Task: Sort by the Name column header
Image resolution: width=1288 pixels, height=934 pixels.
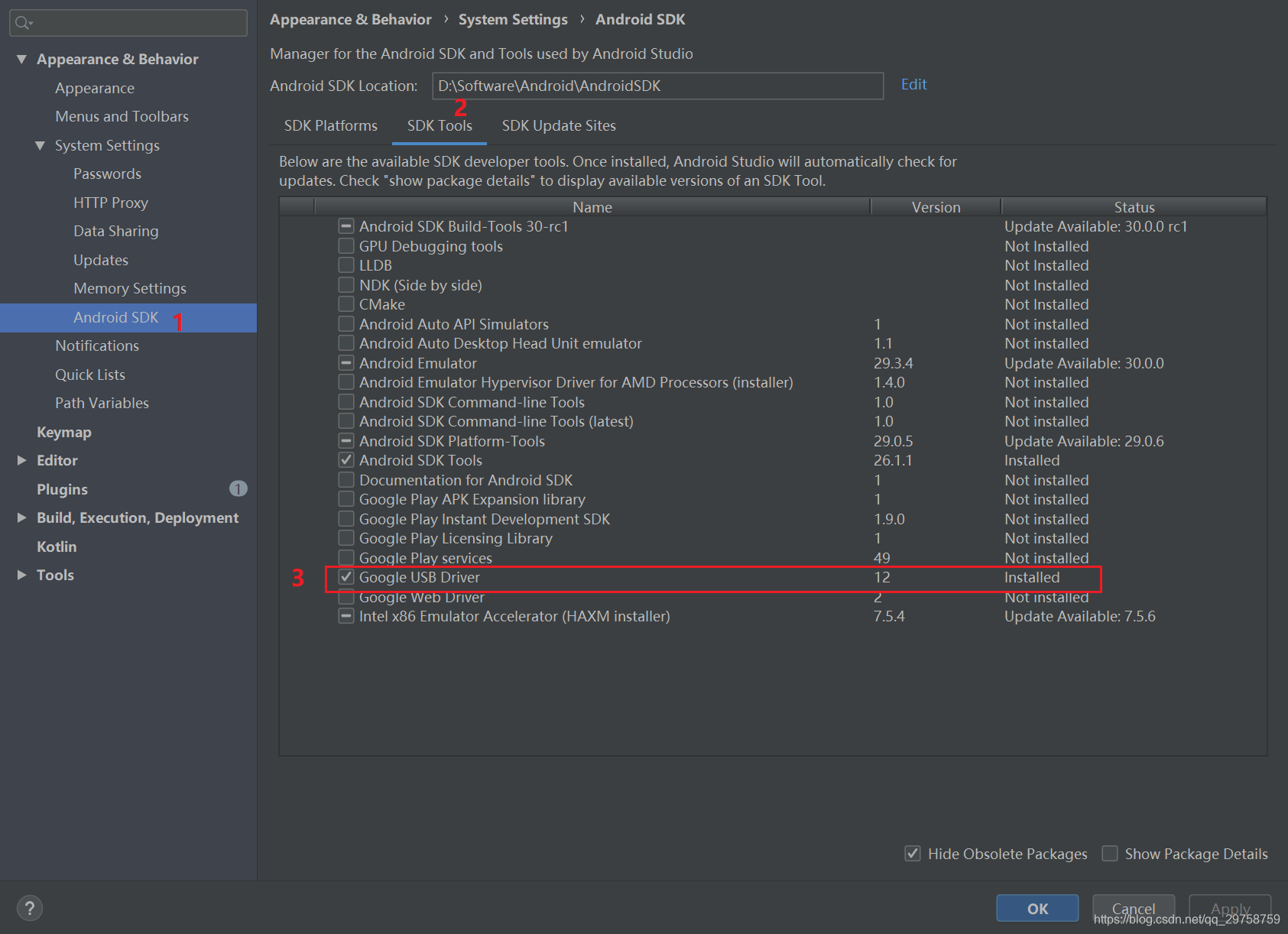Action: tap(592, 207)
